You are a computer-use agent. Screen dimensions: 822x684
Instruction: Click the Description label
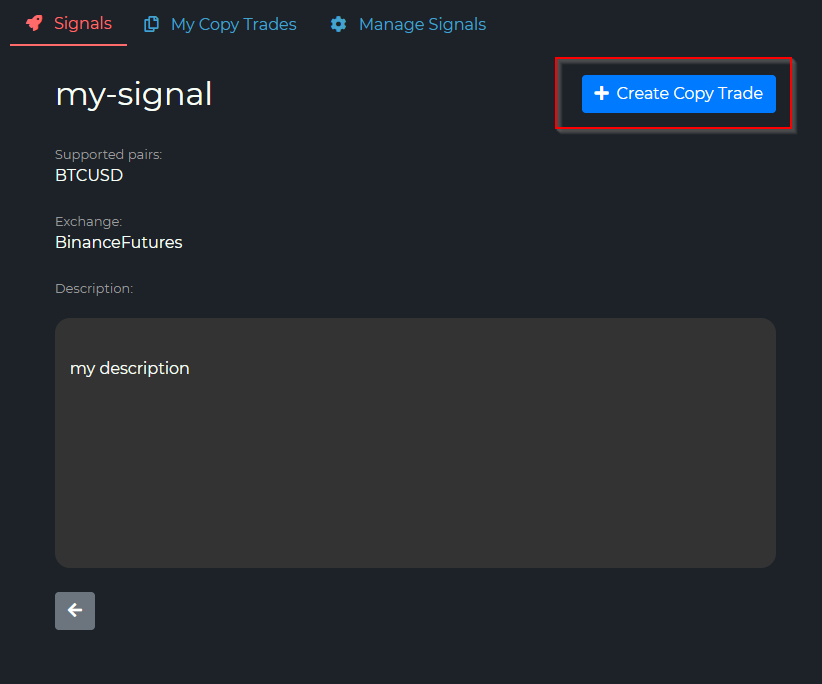point(94,288)
